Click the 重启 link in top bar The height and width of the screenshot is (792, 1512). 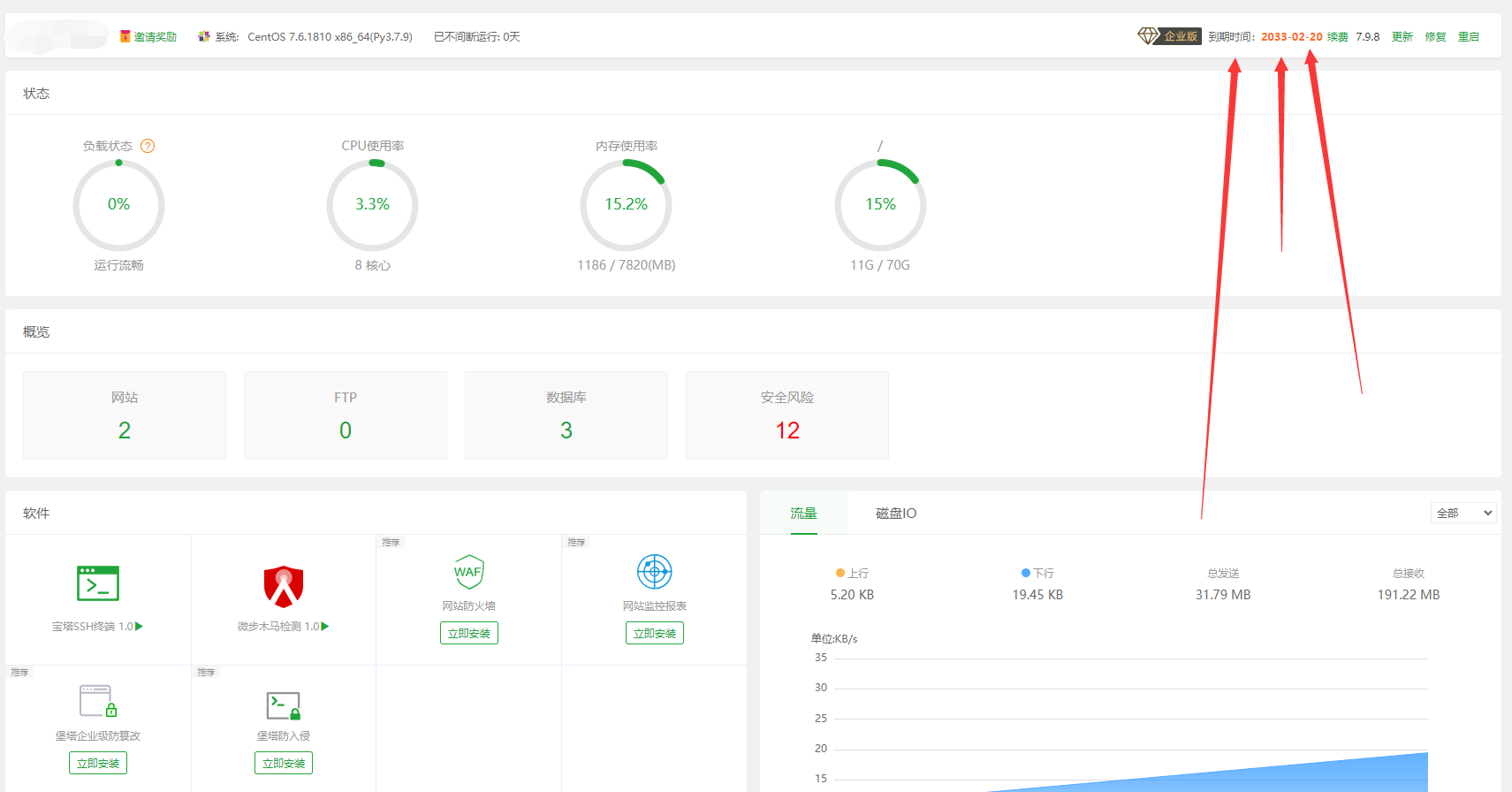tap(1468, 36)
